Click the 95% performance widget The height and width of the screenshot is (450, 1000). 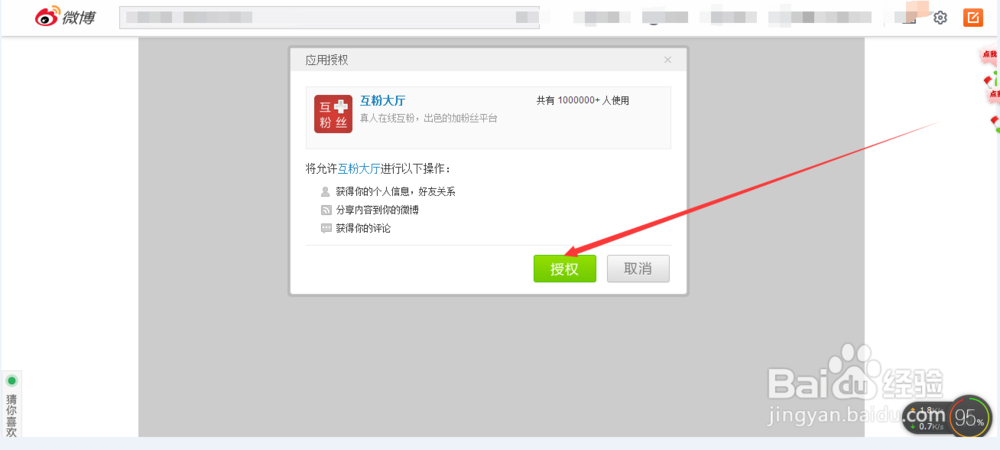coord(969,419)
